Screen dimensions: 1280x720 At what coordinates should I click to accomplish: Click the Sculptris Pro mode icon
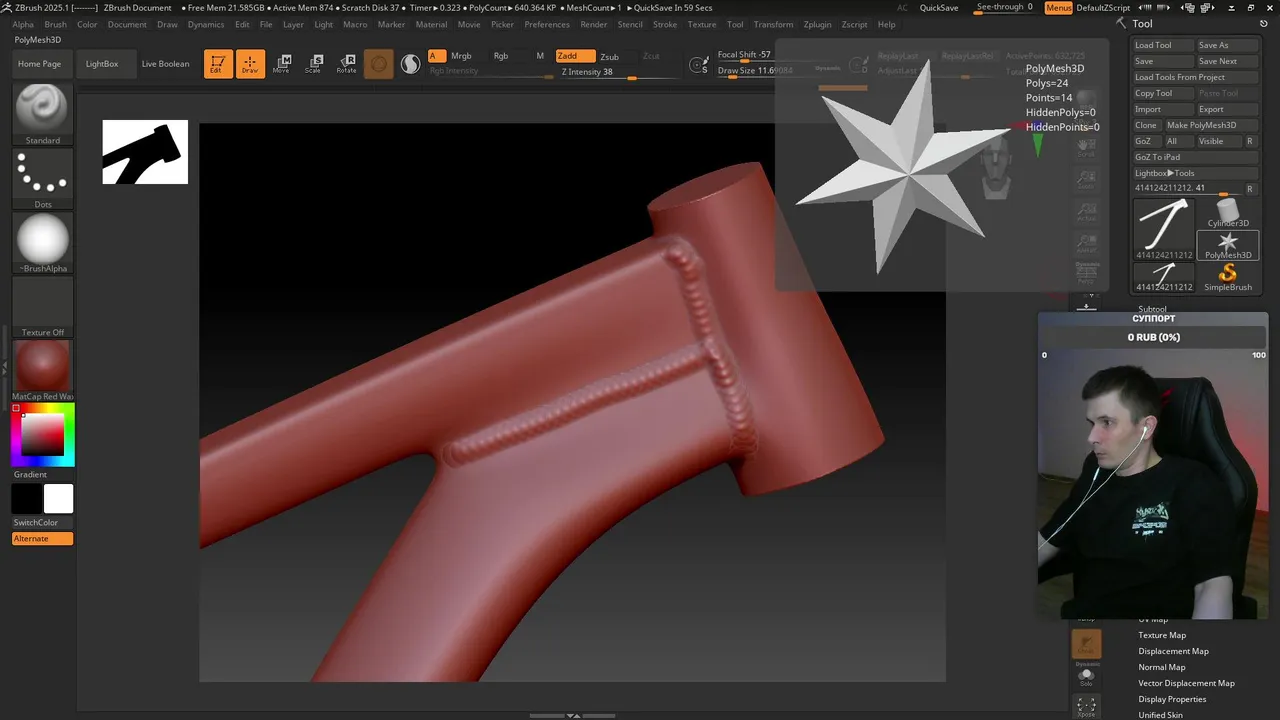(x=411, y=64)
